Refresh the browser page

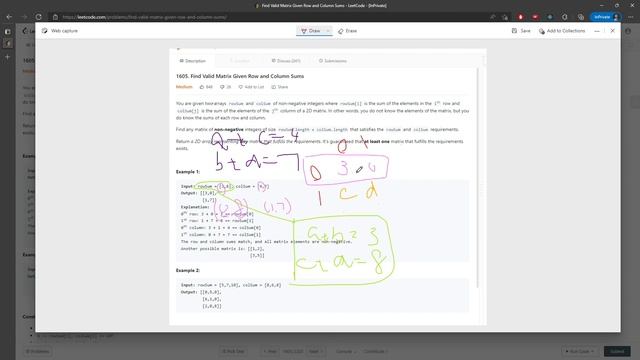click(39, 17)
